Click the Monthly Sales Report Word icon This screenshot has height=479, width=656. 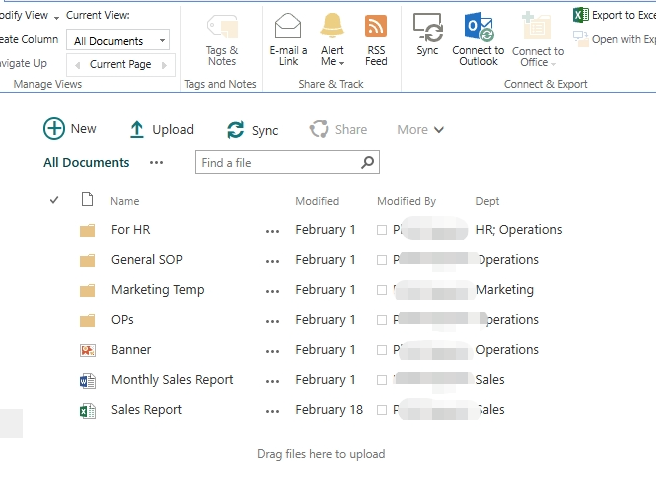pos(88,381)
